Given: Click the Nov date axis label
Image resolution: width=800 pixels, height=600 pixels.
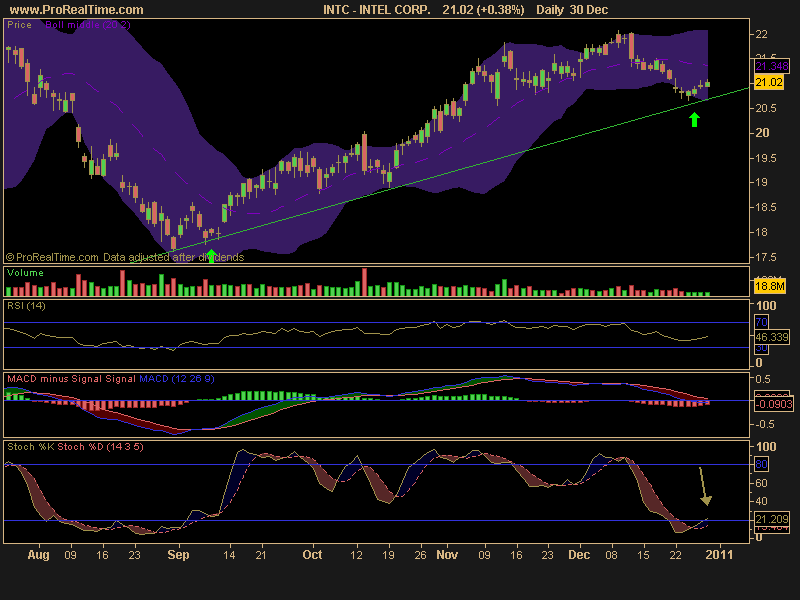Looking at the screenshot, I should (x=447, y=555).
